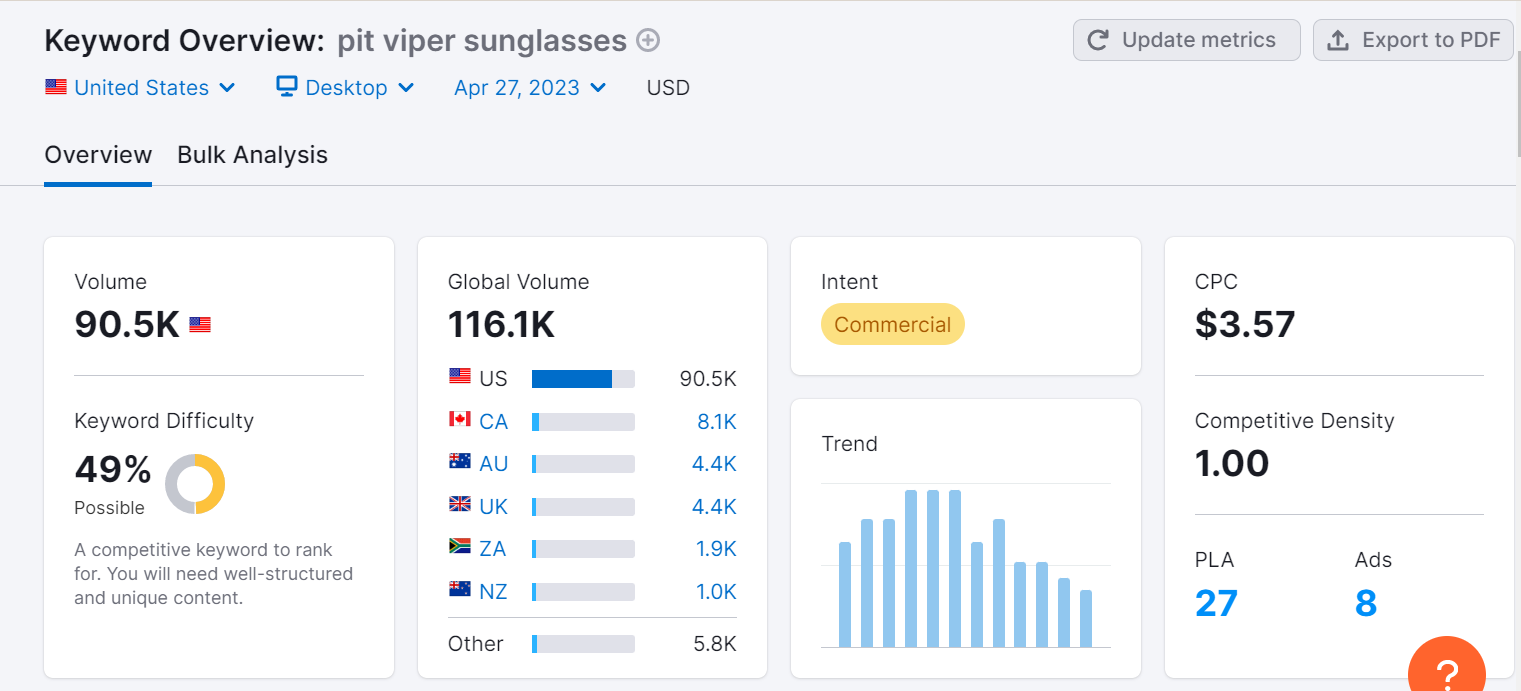This screenshot has width=1521, height=691.
Task: Switch to the Bulk Analysis tab
Action: pyautogui.click(x=252, y=155)
